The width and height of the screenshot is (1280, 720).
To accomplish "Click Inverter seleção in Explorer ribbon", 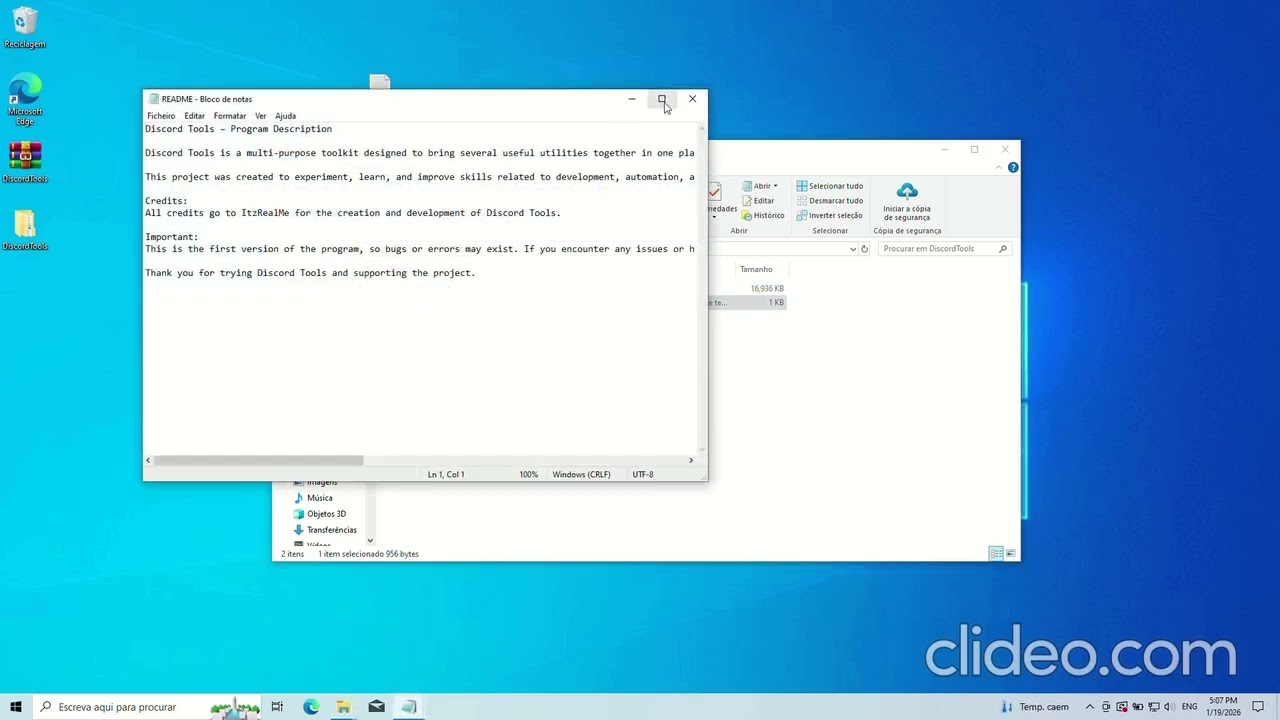I will click(830, 216).
